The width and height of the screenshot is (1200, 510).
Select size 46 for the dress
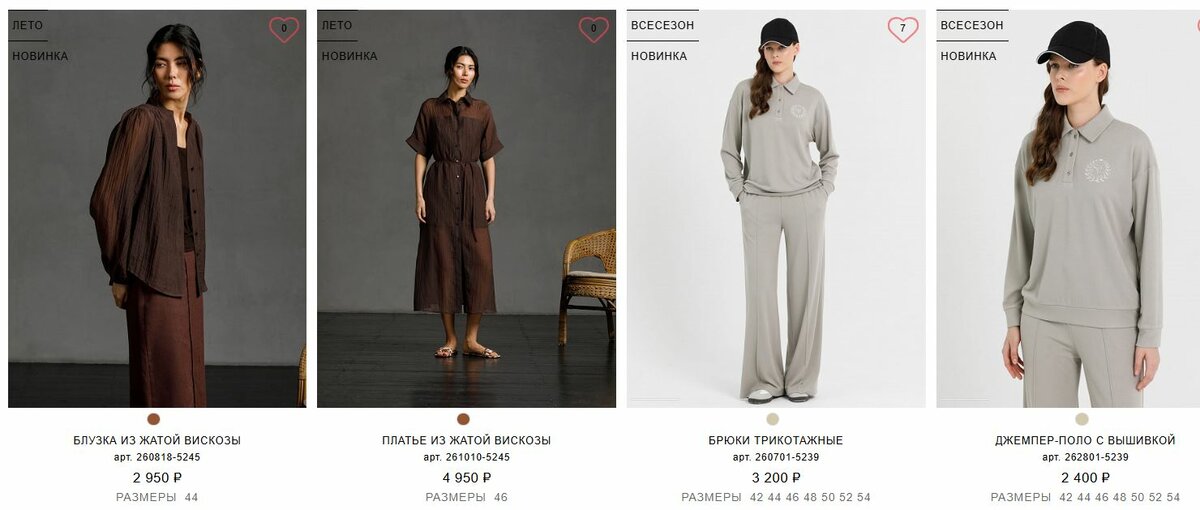coord(501,497)
